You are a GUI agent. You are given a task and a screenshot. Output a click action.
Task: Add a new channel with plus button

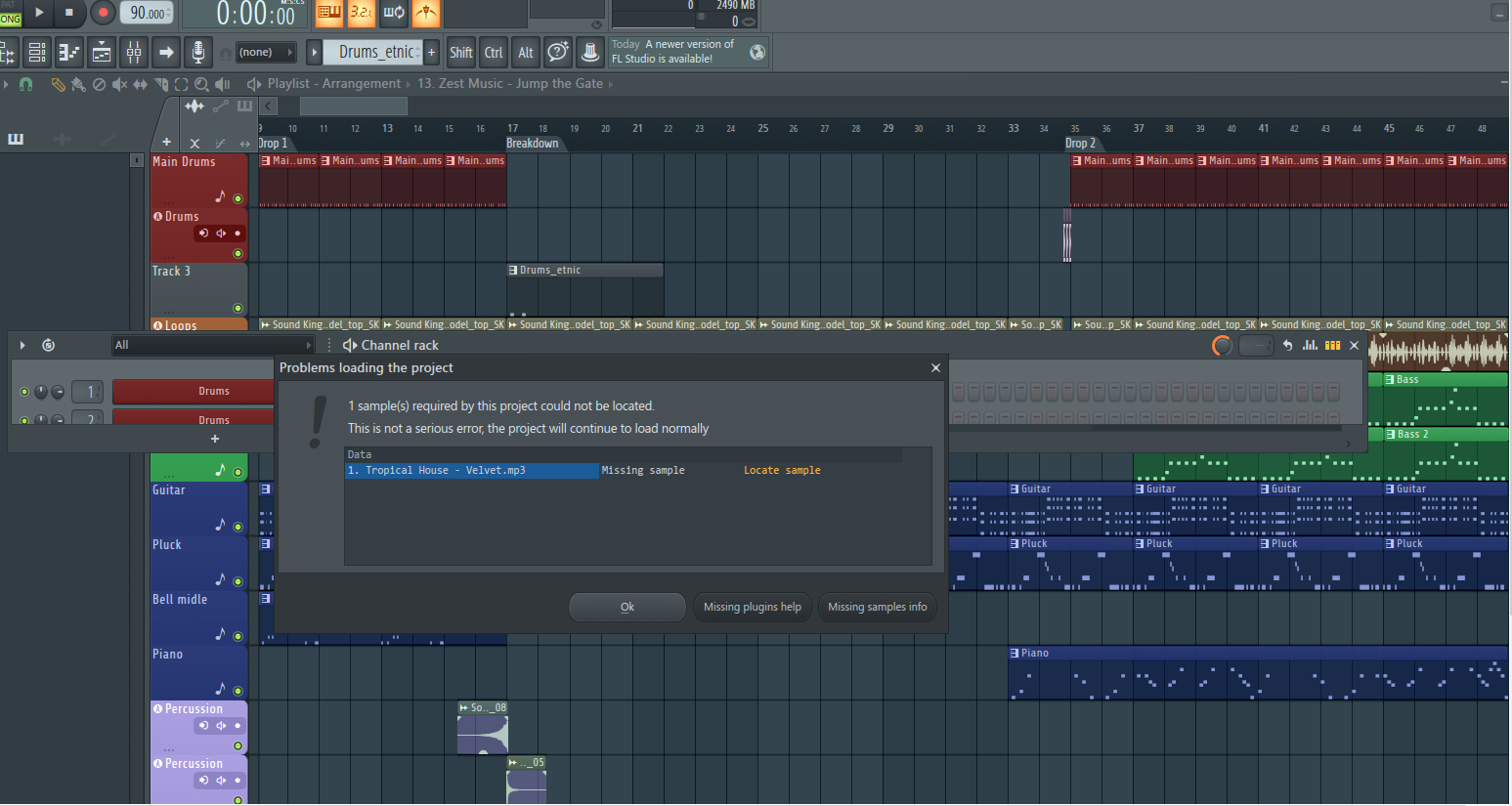(x=215, y=439)
